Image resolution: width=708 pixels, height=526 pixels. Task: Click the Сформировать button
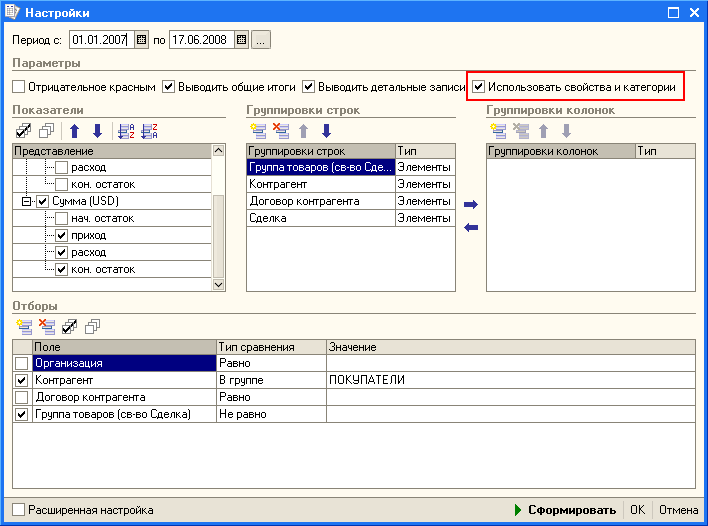pos(566,510)
